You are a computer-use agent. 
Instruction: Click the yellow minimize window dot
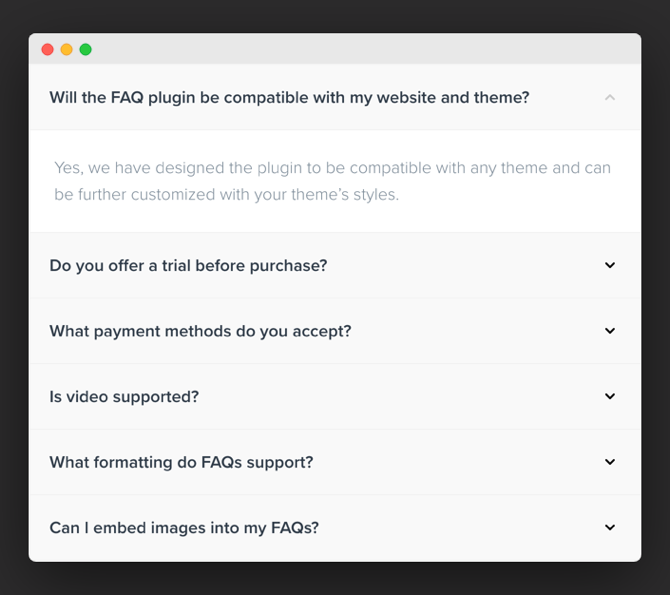(x=67, y=50)
